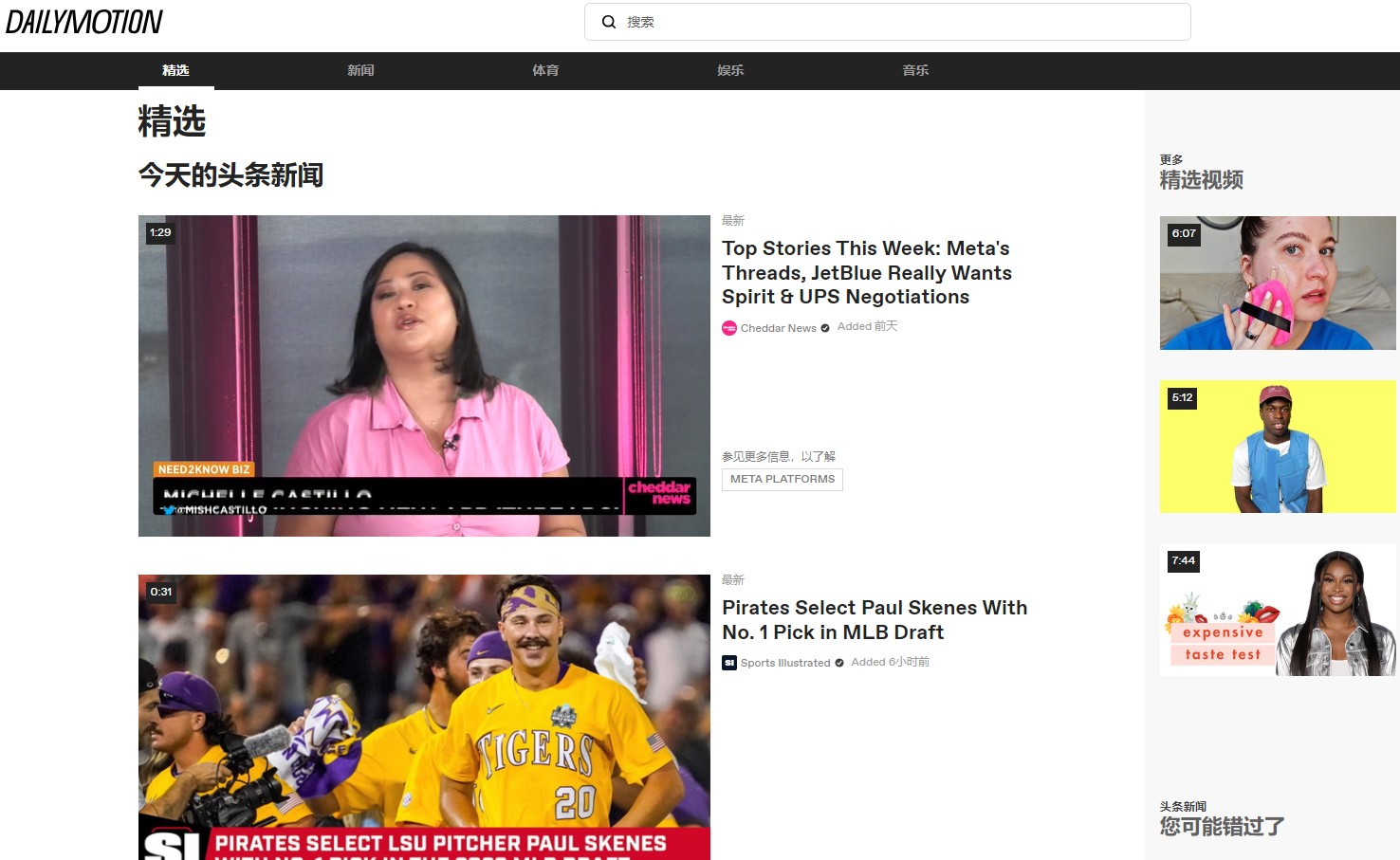The height and width of the screenshot is (860, 1400).
Task: Go to the 体育 tab
Action: [545, 70]
